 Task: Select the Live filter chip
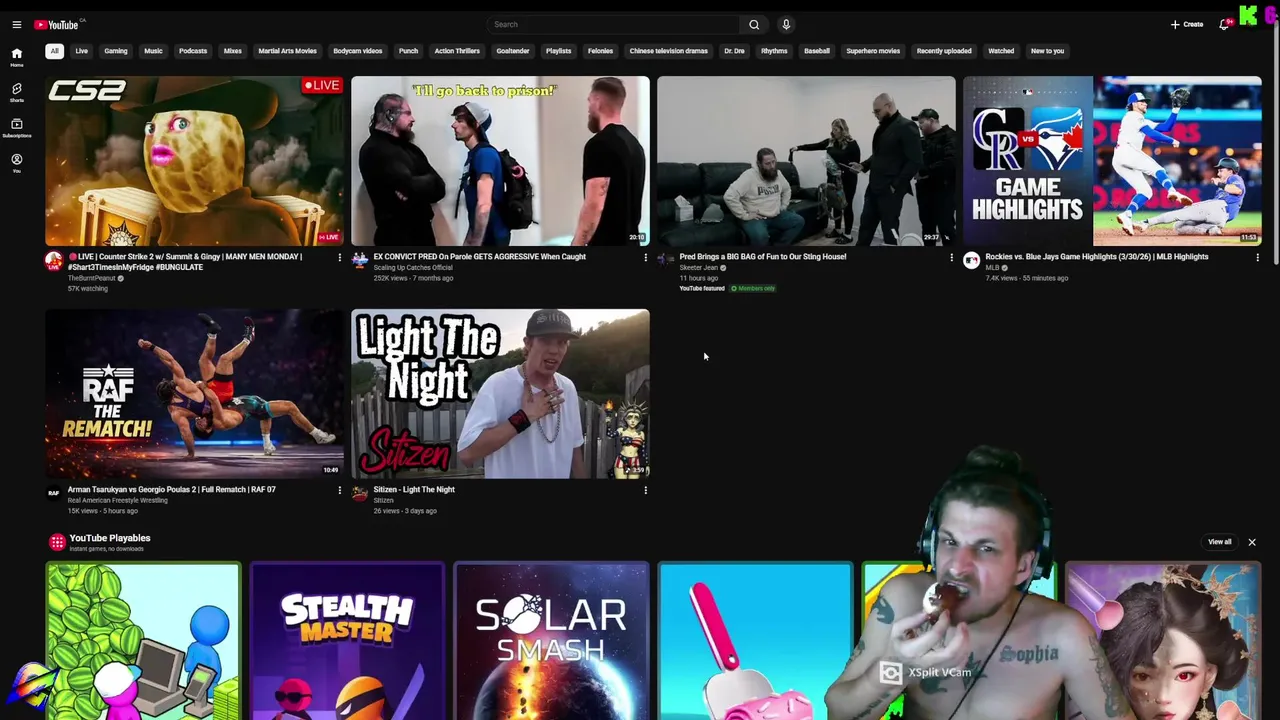(81, 51)
